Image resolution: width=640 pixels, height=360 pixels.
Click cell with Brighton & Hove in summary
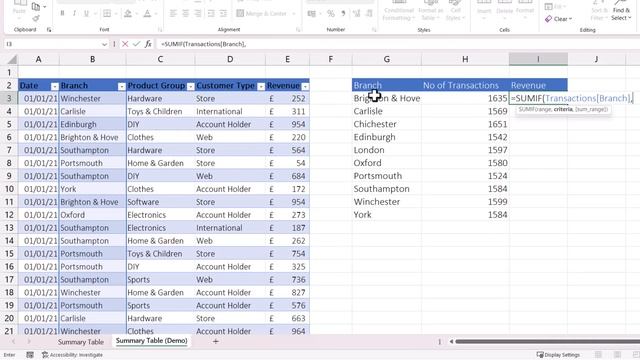click(x=387, y=98)
